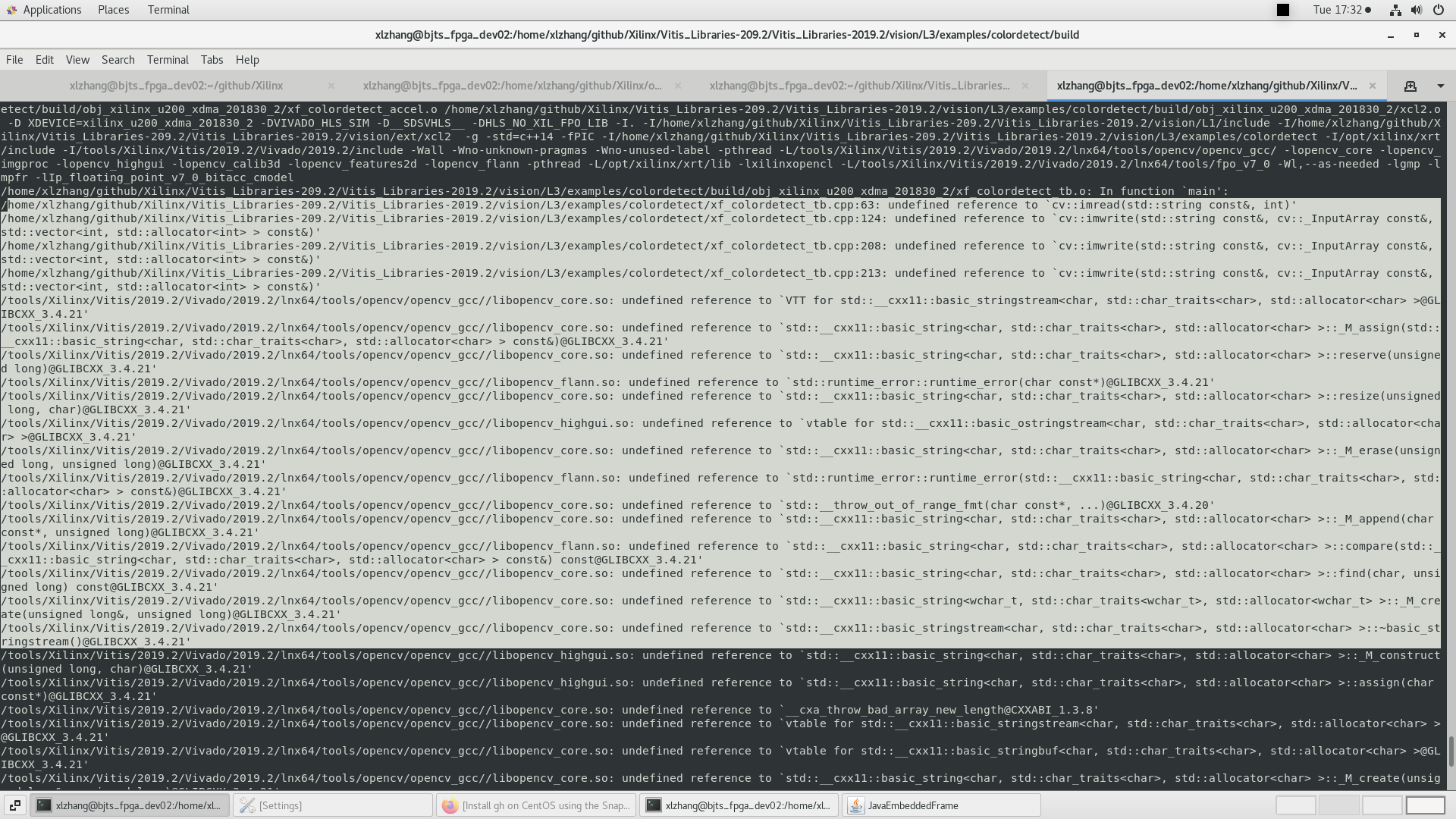Viewport: 1456px width, 819px height.
Task: Close the second terminal tab with its X
Action: pyautogui.click(x=677, y=86)
